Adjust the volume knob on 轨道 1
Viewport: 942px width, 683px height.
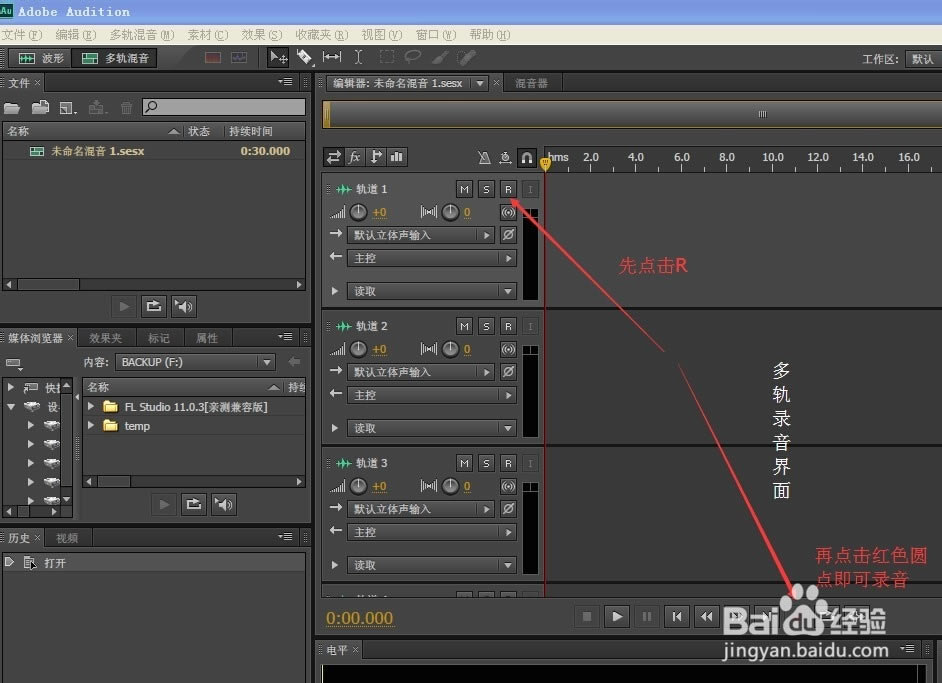pyautogui.click(x=359, y=212)
